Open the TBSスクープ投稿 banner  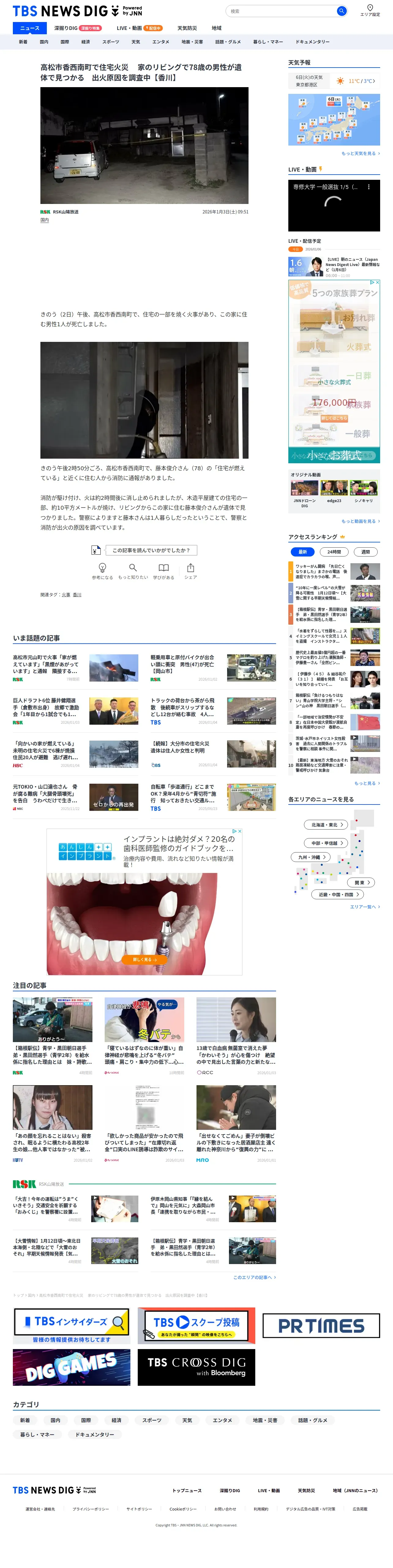tap(196, 1325)
